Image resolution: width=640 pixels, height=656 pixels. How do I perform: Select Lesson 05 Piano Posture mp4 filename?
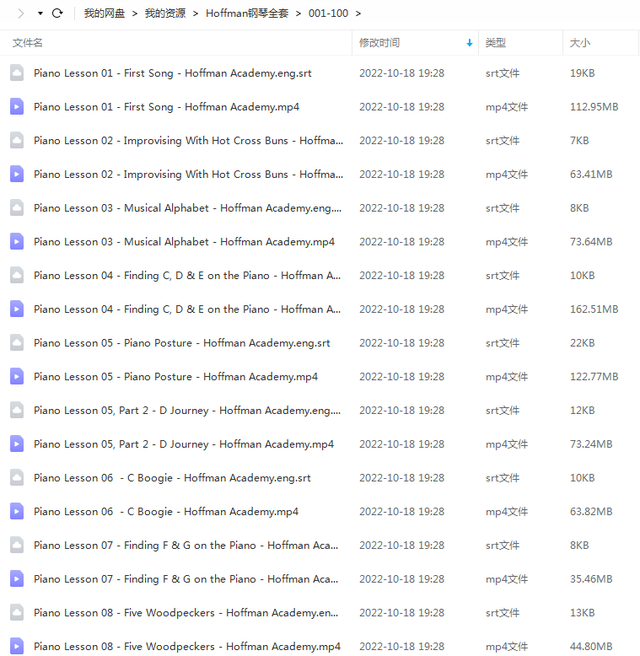[176, 377]
